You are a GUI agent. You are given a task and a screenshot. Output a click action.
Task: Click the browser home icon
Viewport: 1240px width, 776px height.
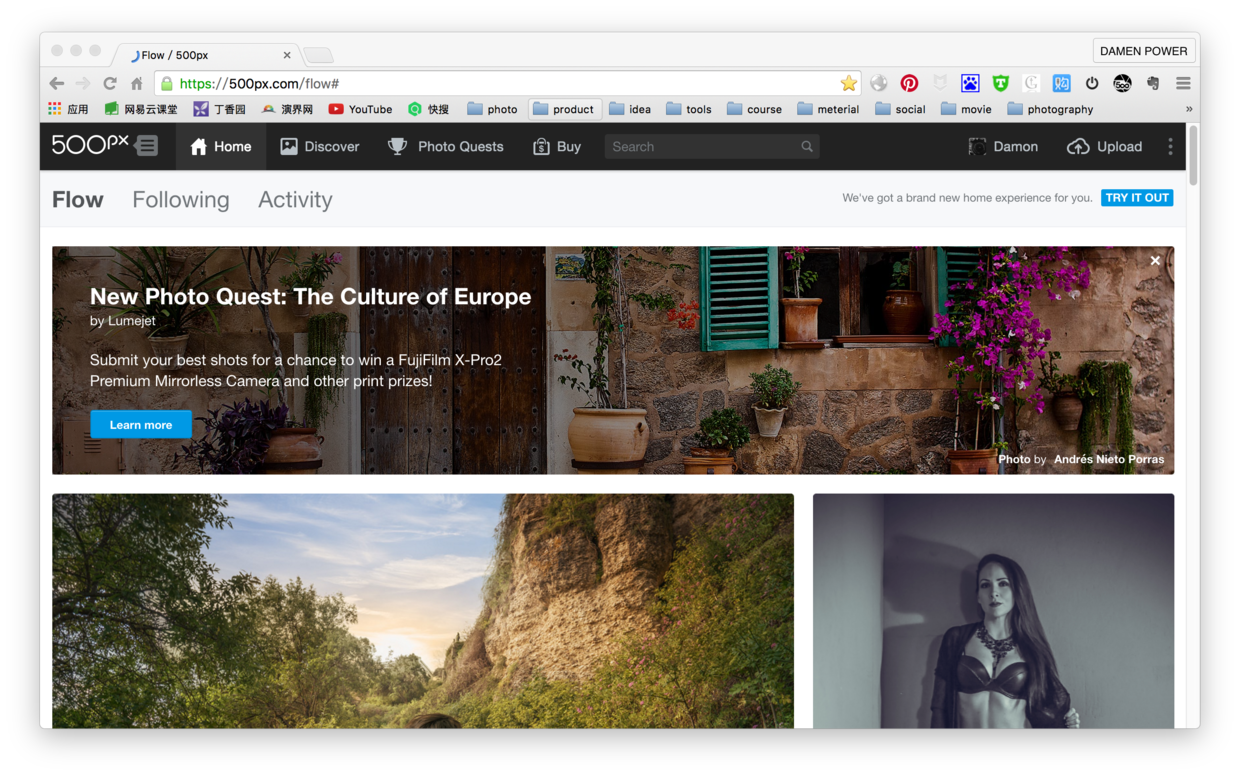pos(137,83)
